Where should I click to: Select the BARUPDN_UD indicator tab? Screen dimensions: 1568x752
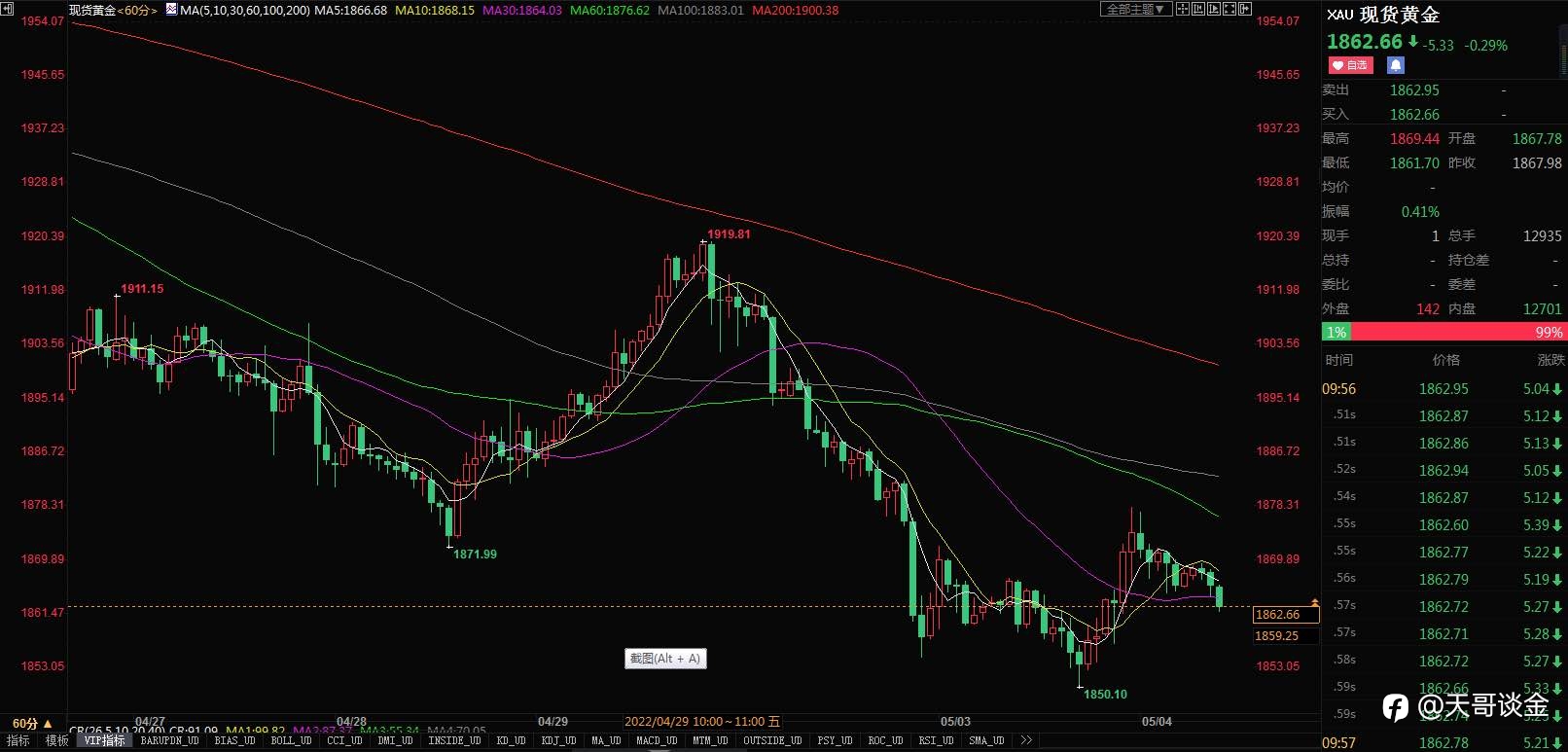click(169, 741)
